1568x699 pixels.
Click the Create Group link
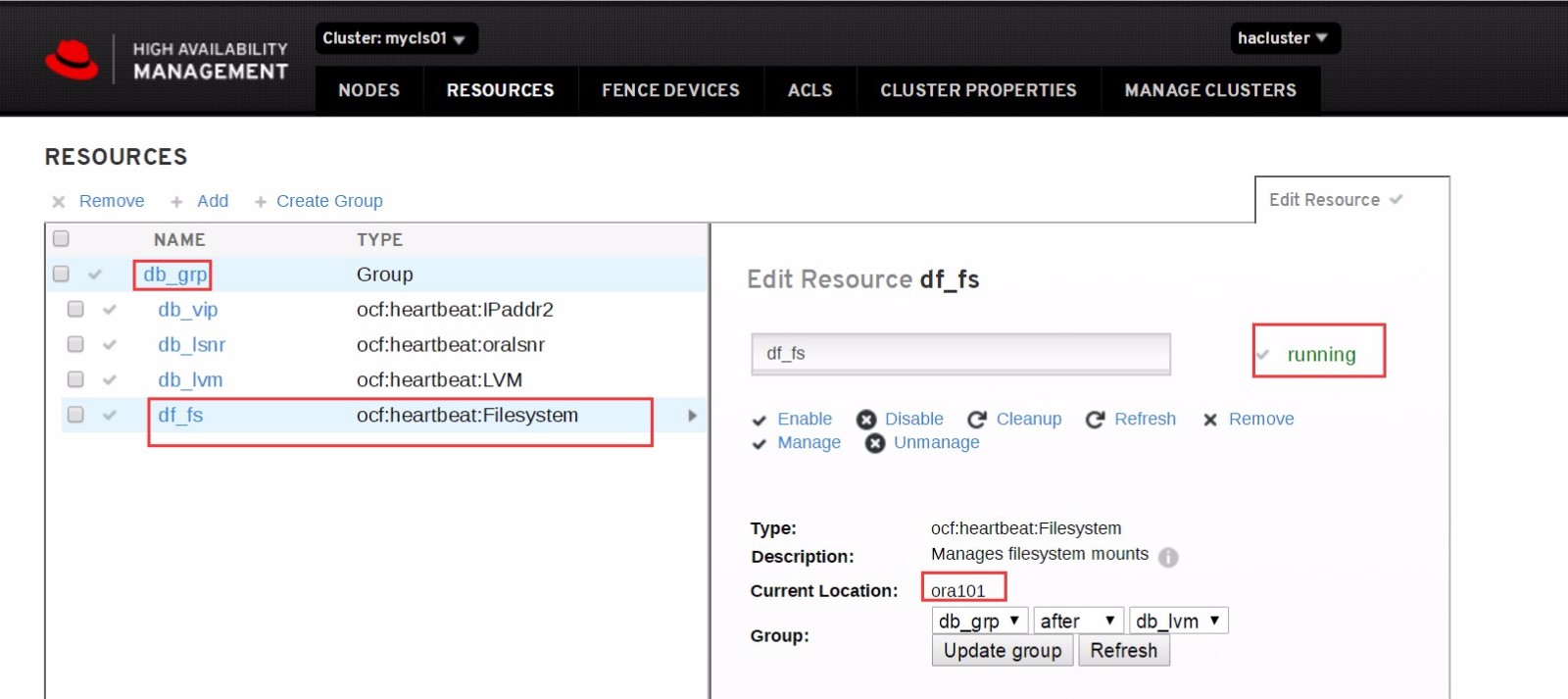[329, 201]
